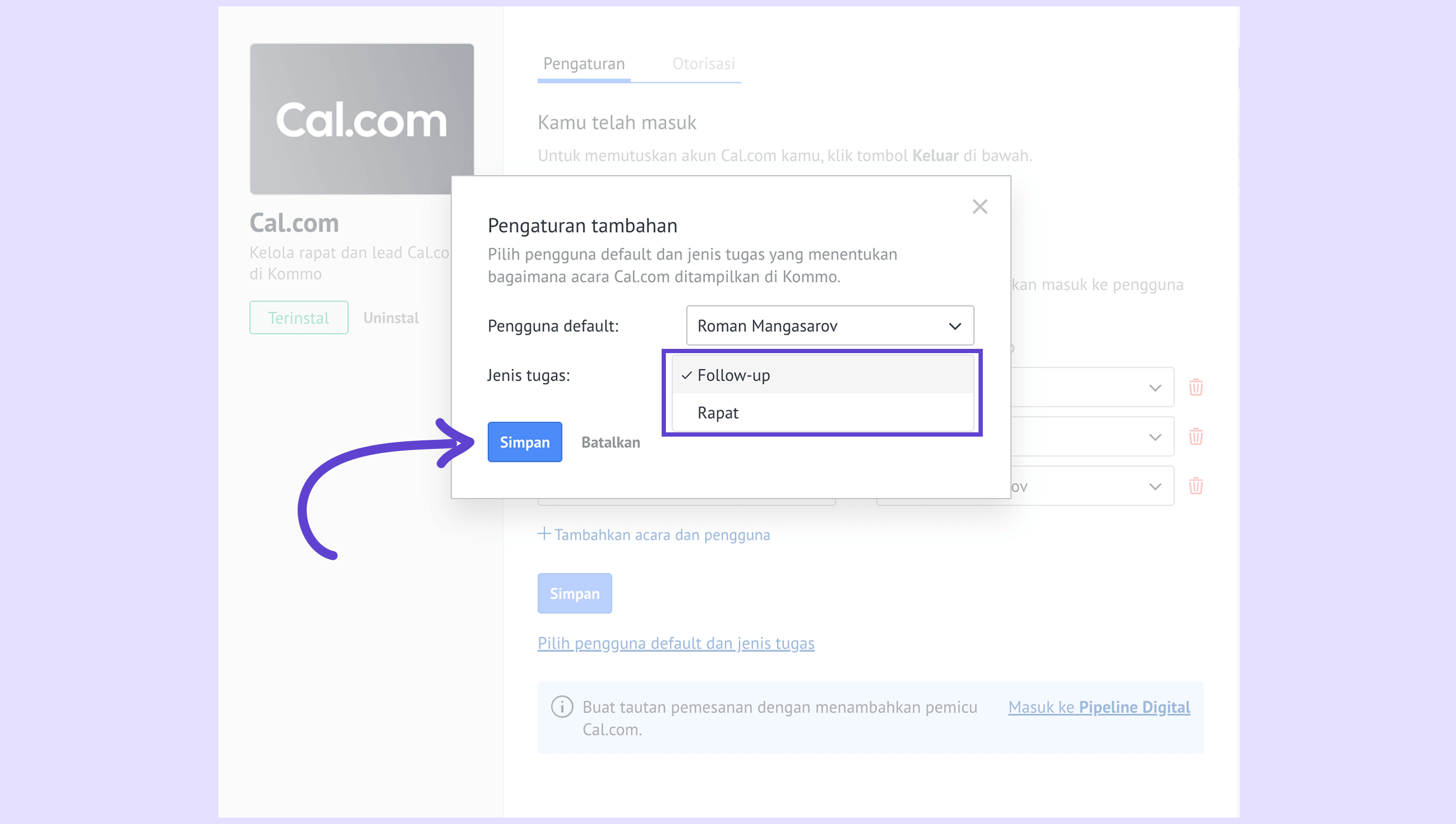Close the Pengaturan tambahan dialog
1456x824 pixels.
980,207
